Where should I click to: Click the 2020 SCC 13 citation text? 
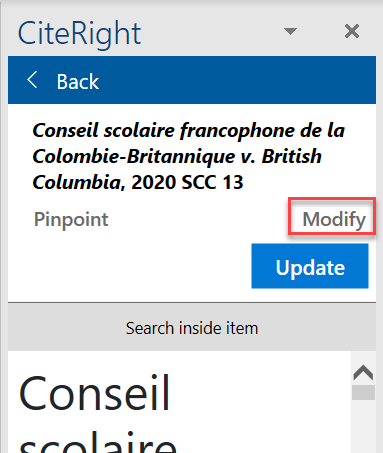coord(187,182)
